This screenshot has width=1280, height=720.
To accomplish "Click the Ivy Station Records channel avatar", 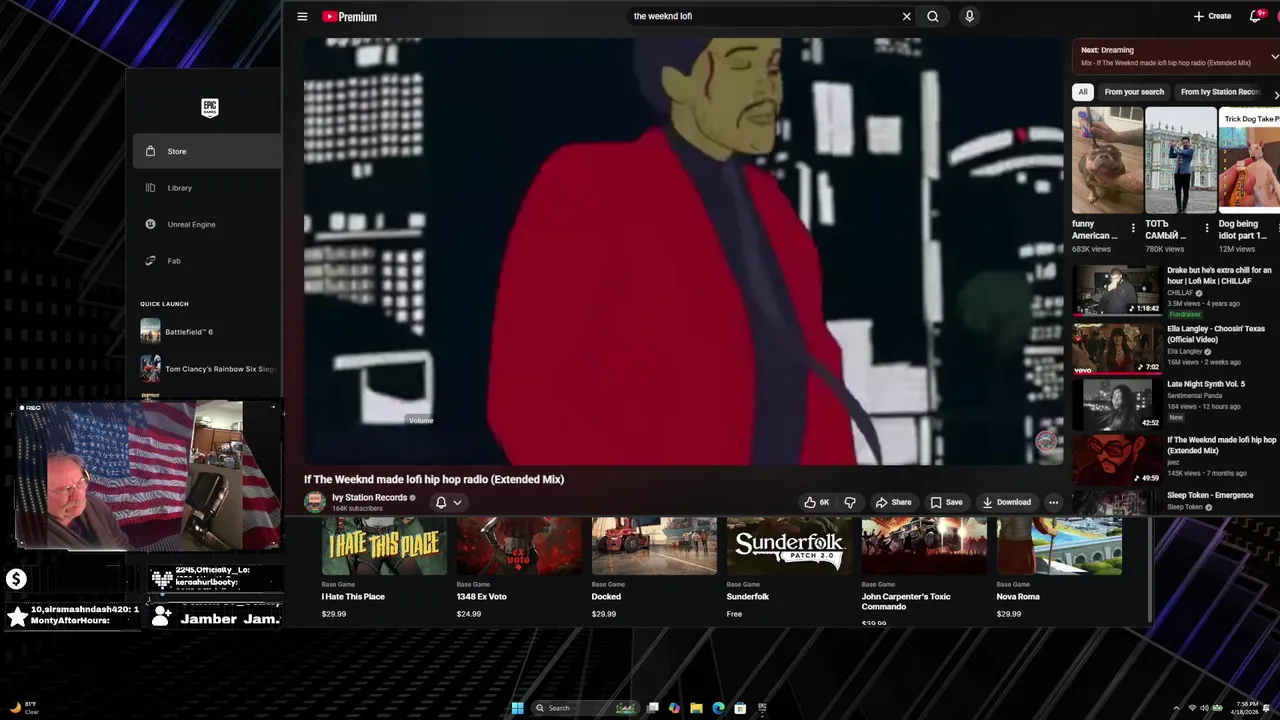I will (x=315, y=502).
